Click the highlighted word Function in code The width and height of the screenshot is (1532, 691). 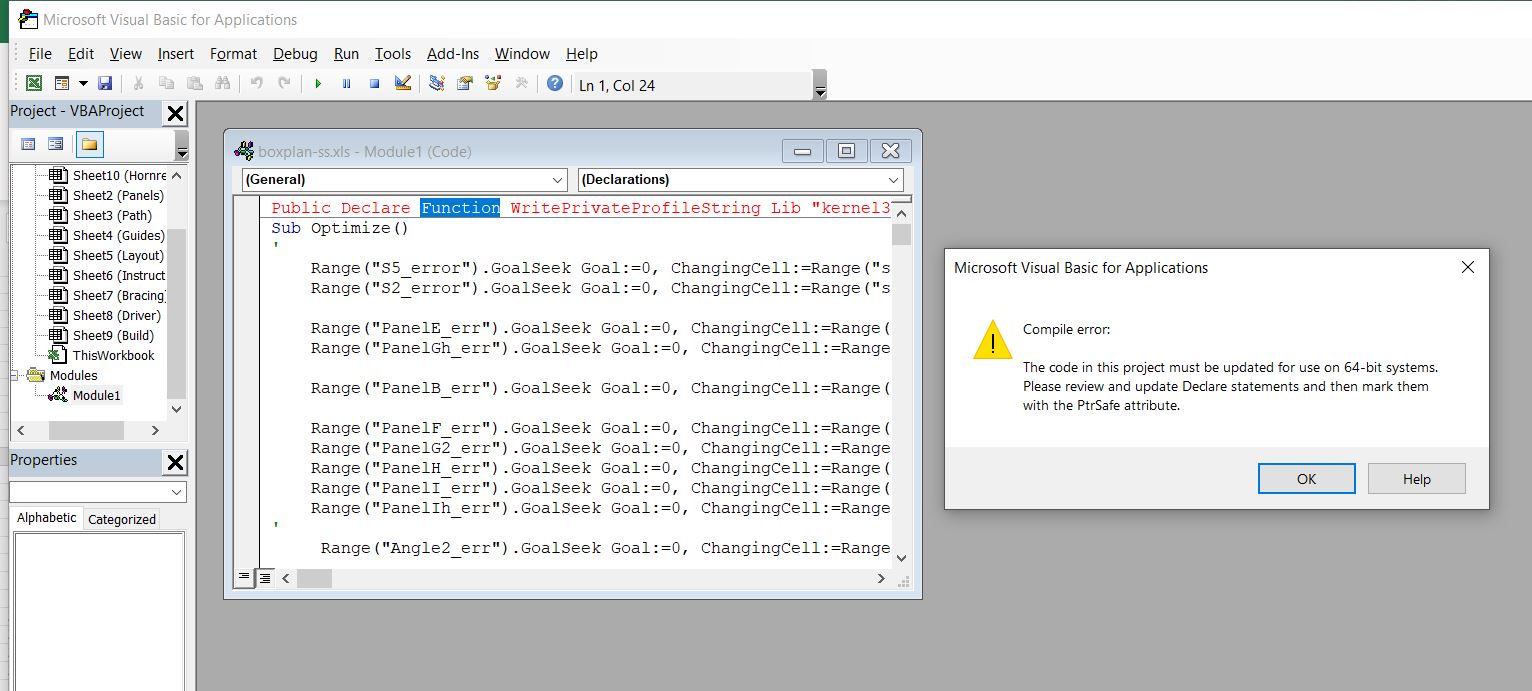pyautogui.click(x=460, y=208)
